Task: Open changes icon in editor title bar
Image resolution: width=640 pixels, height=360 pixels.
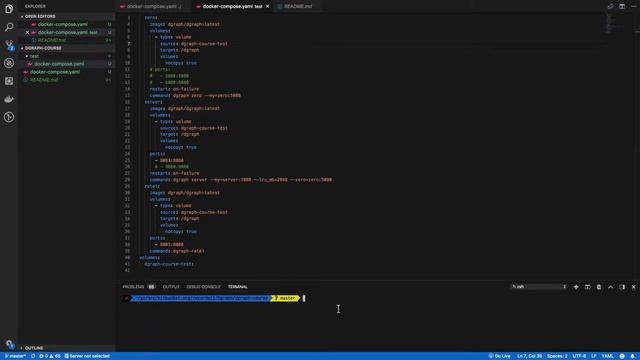Action: 610,6
